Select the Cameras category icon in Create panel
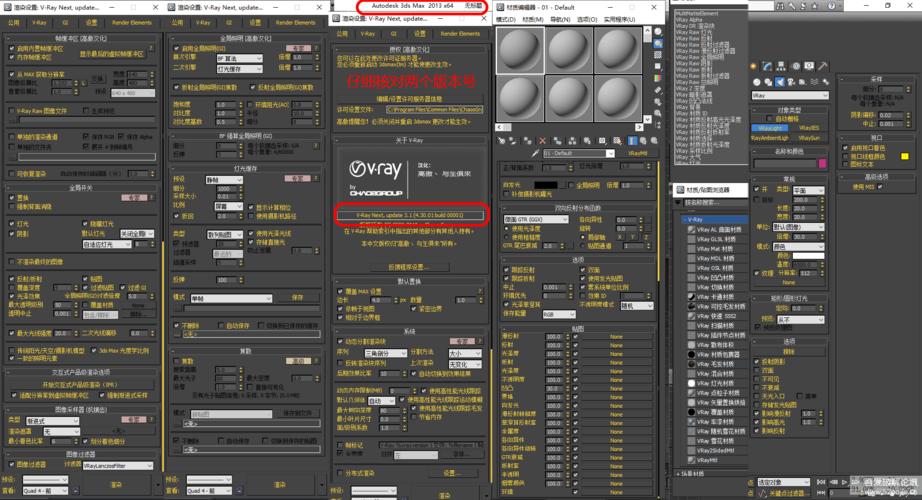 click(x=791, y=82)
